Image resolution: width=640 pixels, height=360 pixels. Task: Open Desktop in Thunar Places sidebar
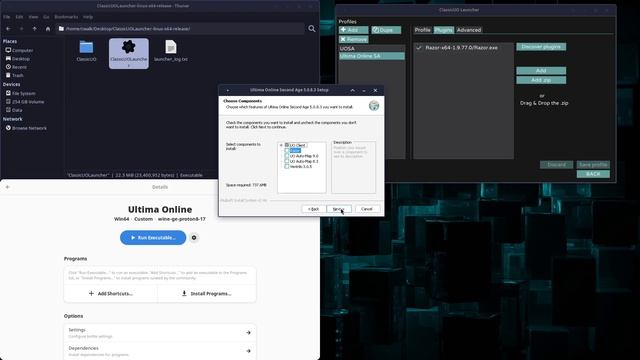(x=18, y=59)
